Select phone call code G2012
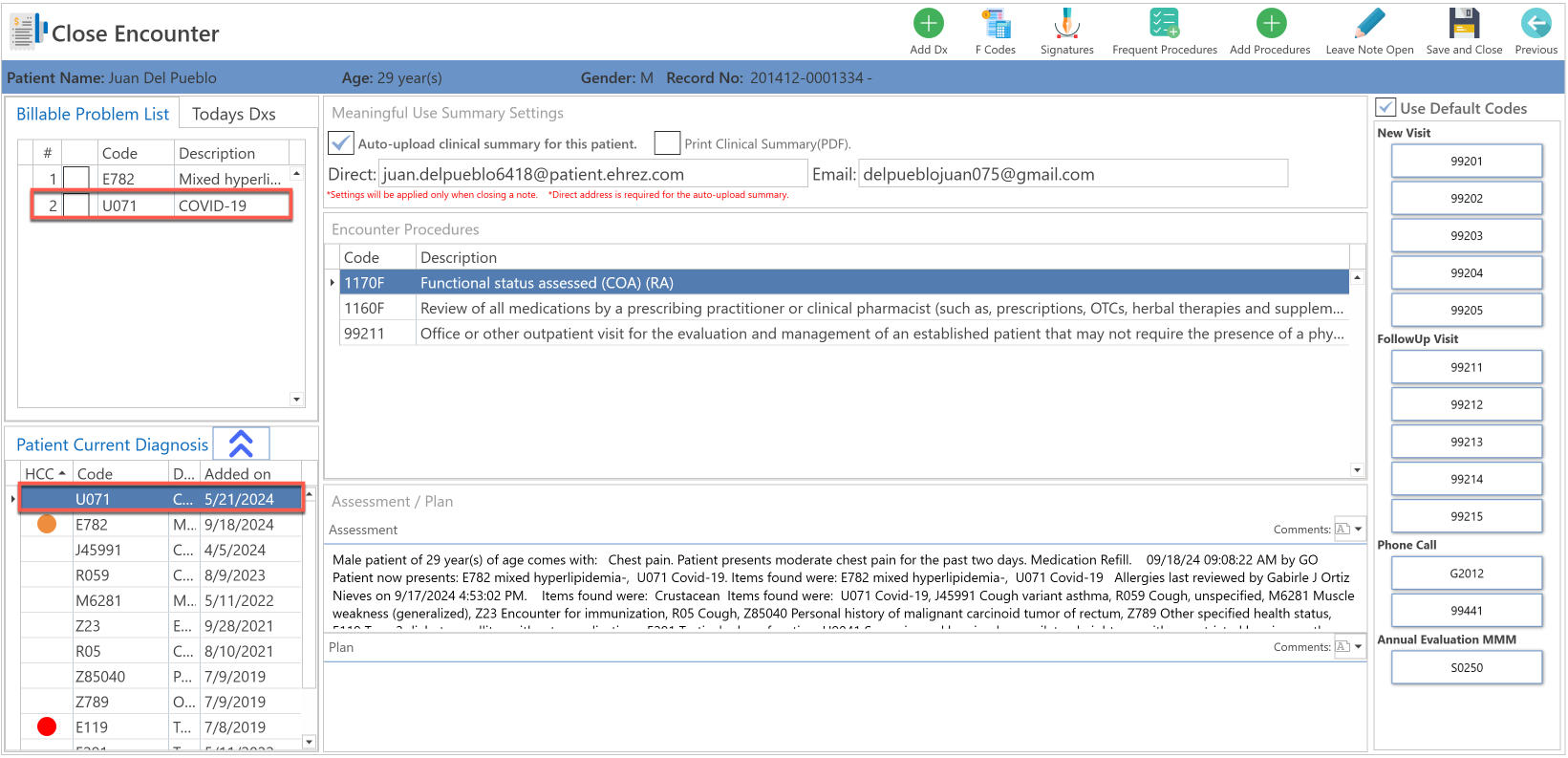 (1467, 574)
